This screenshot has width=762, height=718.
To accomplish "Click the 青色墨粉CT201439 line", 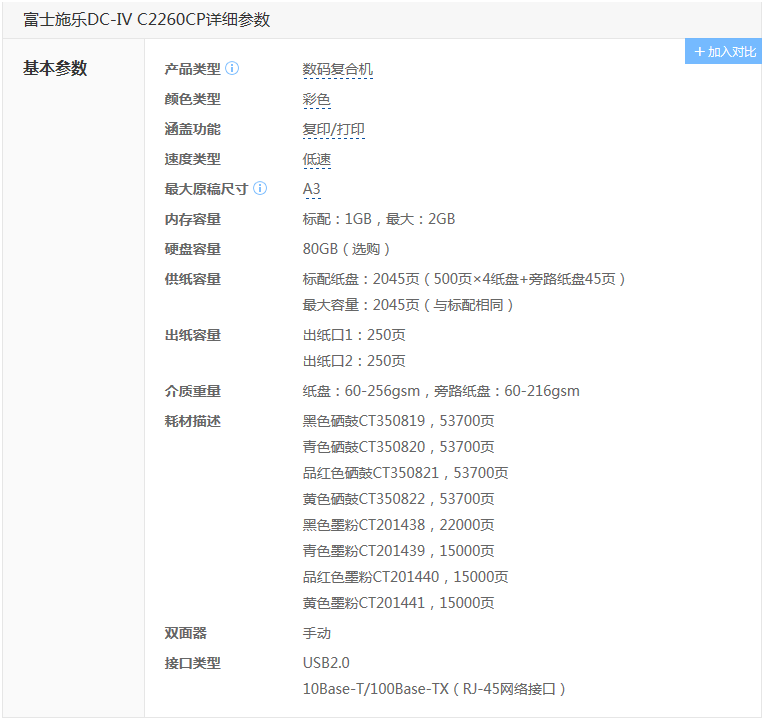I will coord(398,551).
